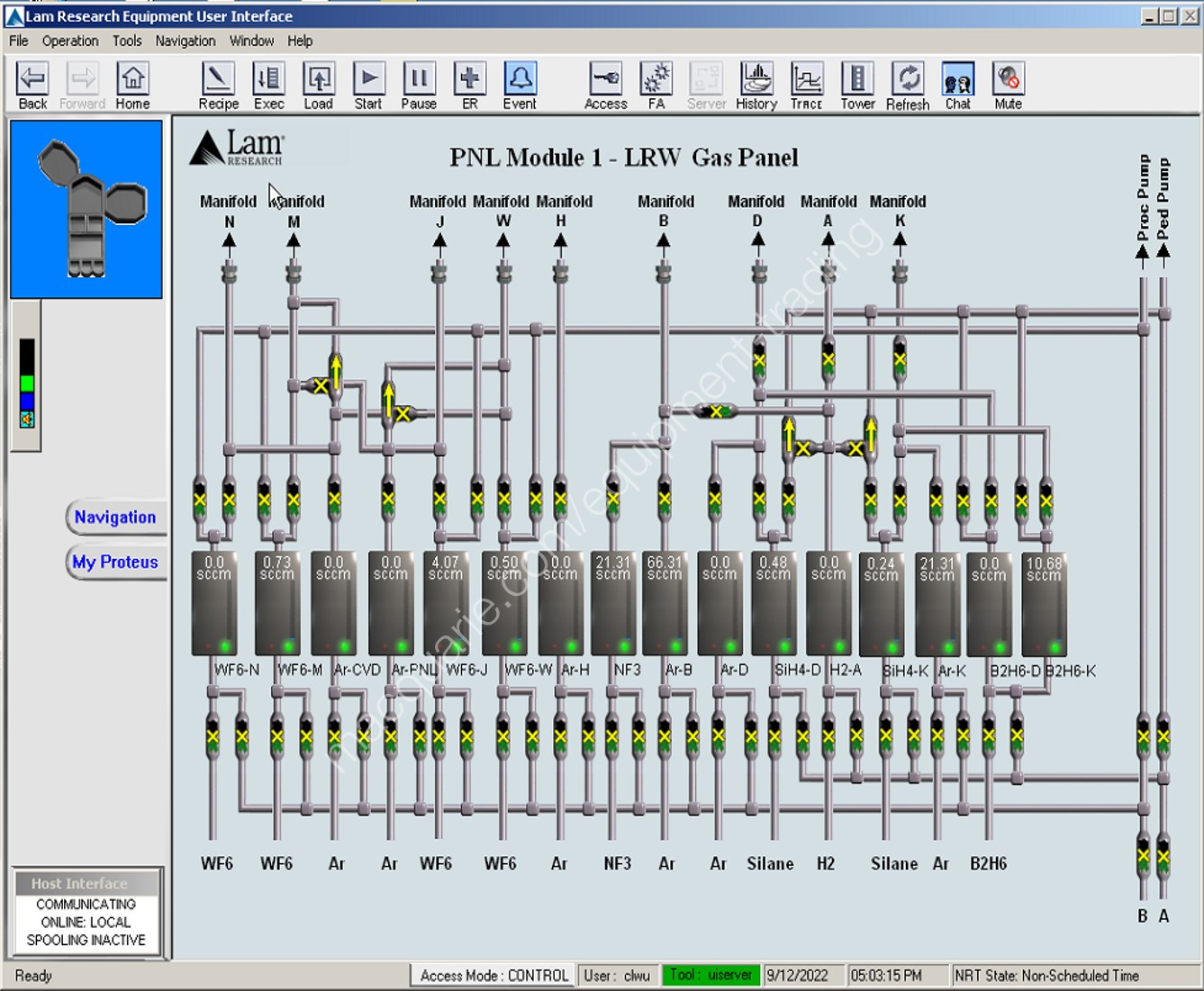Click the Load toolbar icon
This screenshot has width=1204, height=991.
(x=318, y=86)
